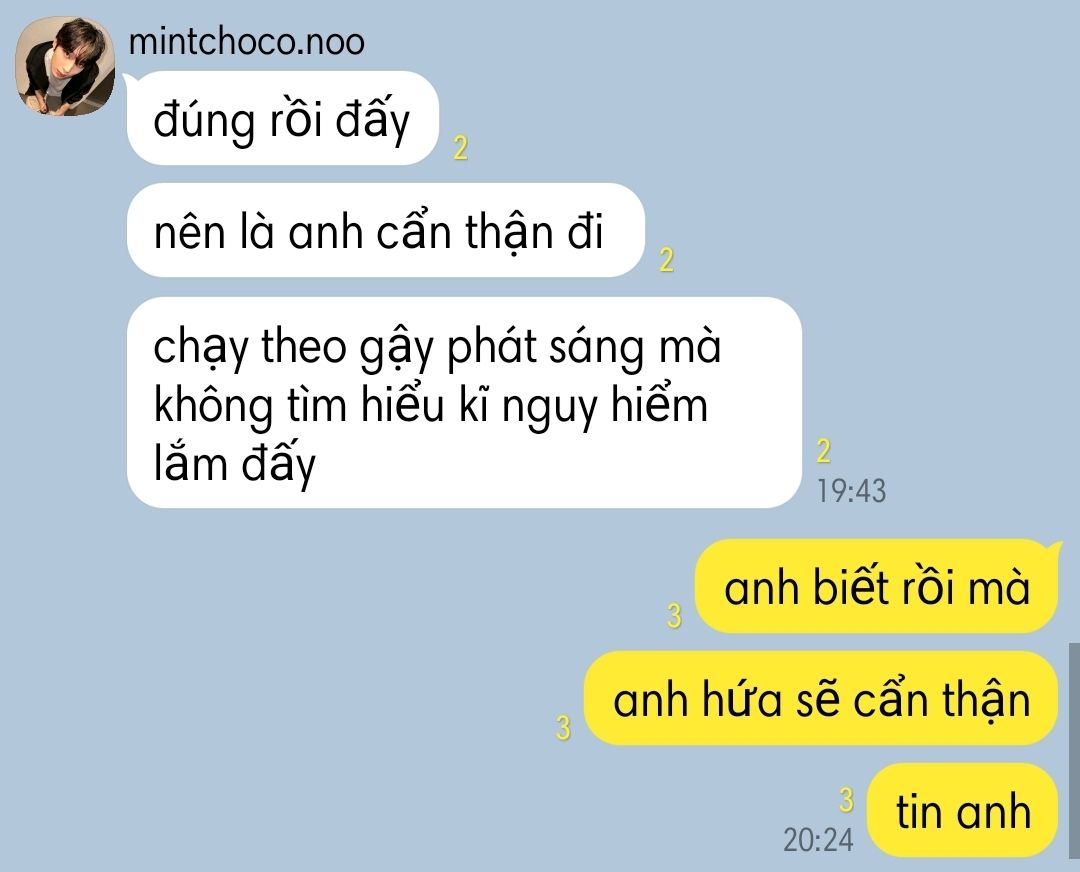Click the tail of 'anh biết rồi mà' bubble
Screen dimensions: 1080x872
pos(1055,549)
